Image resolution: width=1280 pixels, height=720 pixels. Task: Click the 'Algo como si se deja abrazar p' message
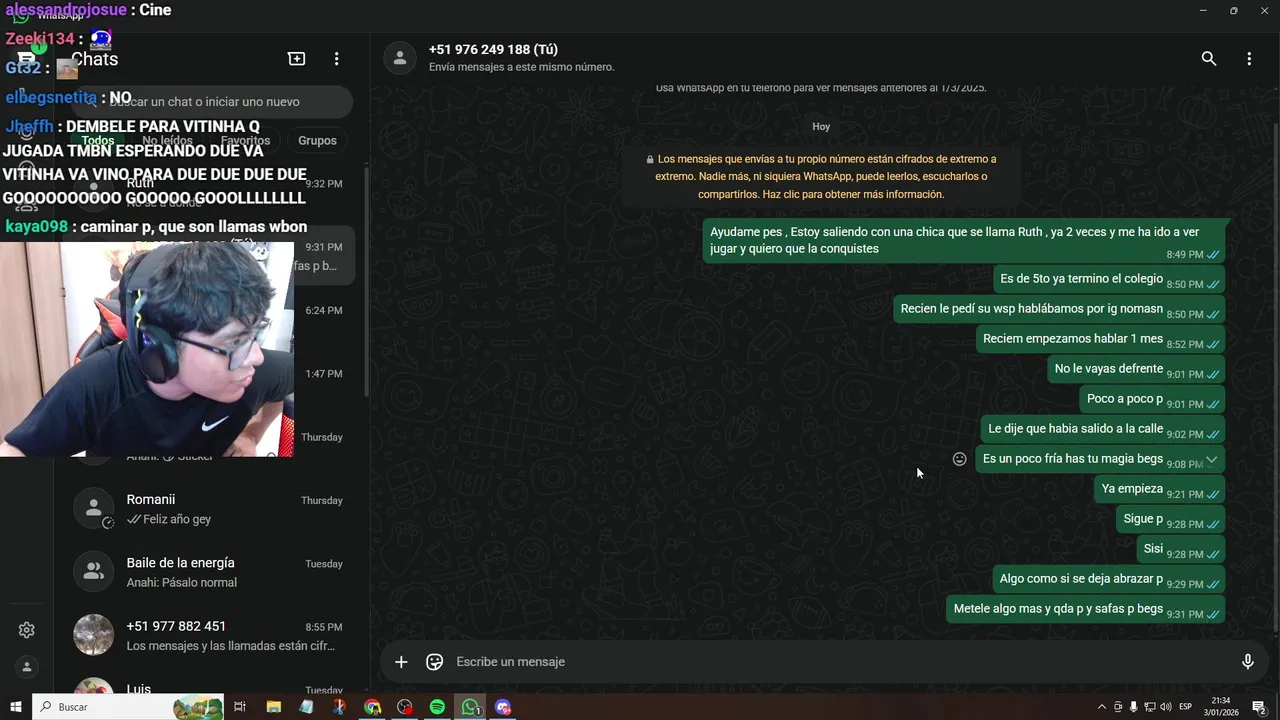tap(1109, 581)
